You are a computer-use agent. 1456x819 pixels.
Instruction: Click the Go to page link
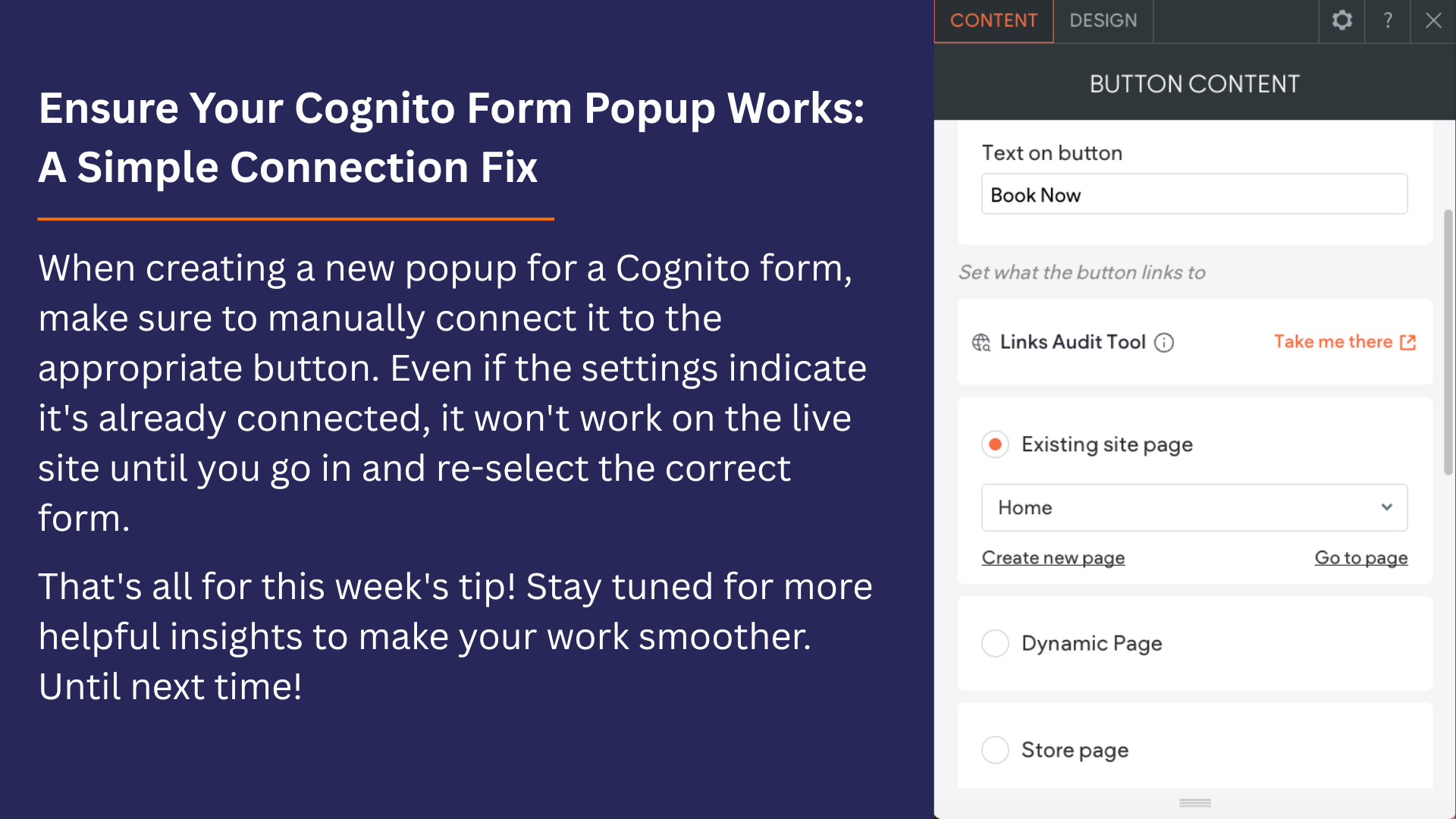pyautogui.click(x=1361, y=558)
